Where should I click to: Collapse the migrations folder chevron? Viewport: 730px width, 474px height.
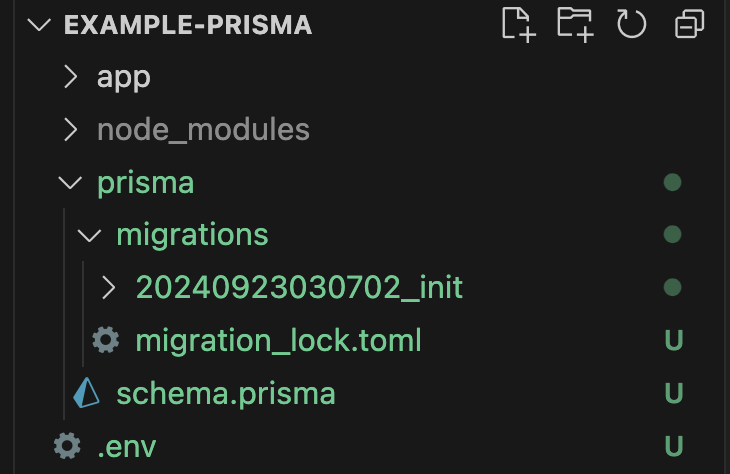point(90,236)
